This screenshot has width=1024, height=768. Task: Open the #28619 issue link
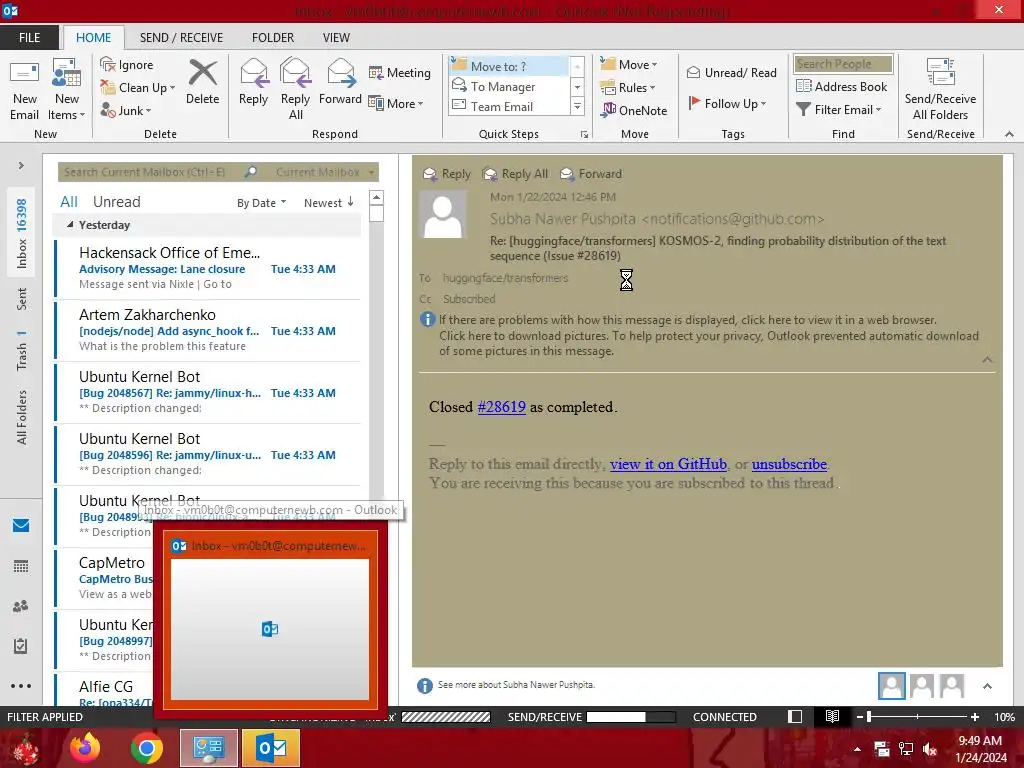click(x=502, y=407)
